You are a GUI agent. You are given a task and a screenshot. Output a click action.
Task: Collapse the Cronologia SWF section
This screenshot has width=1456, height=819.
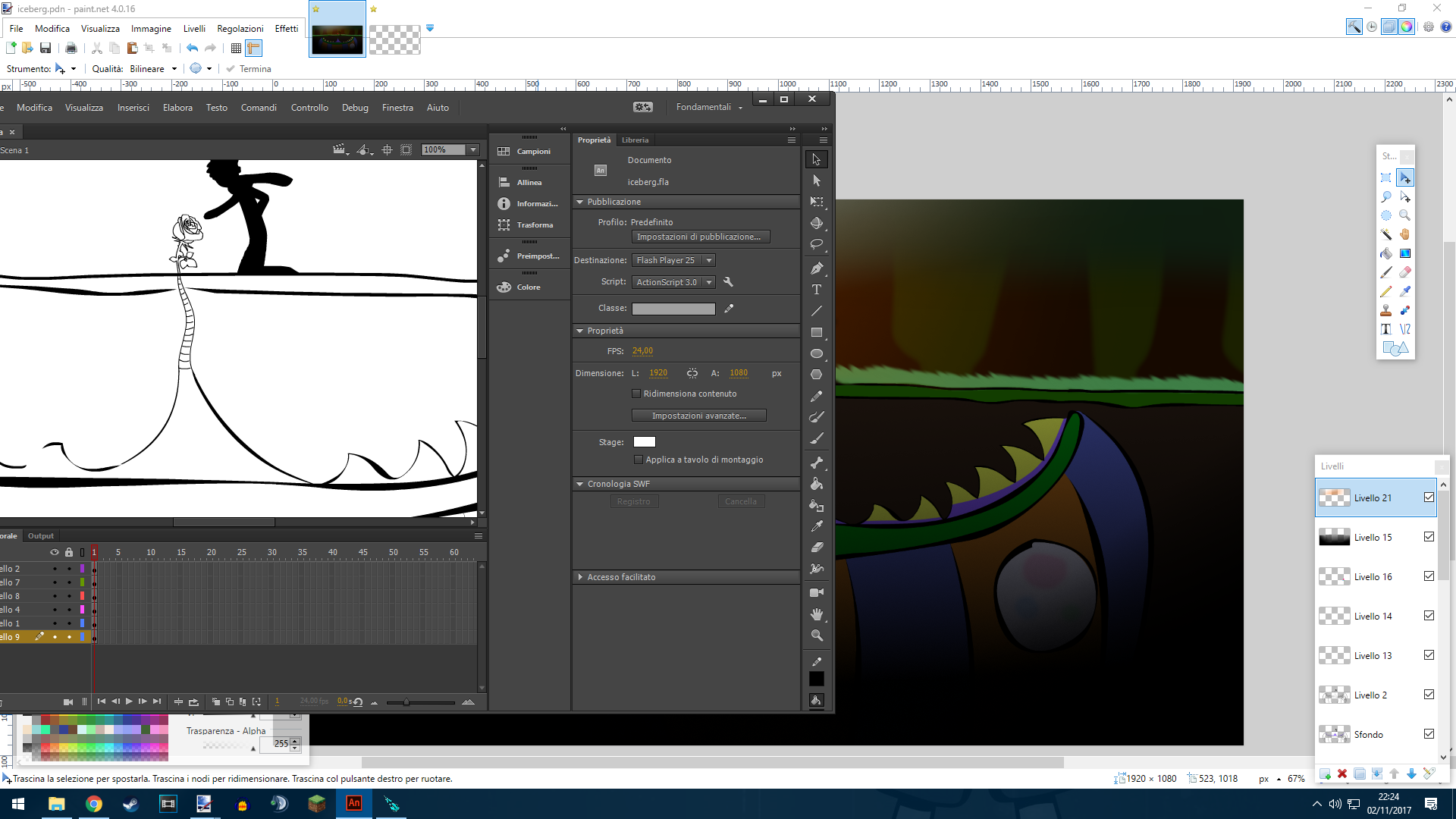pos(580,484)
